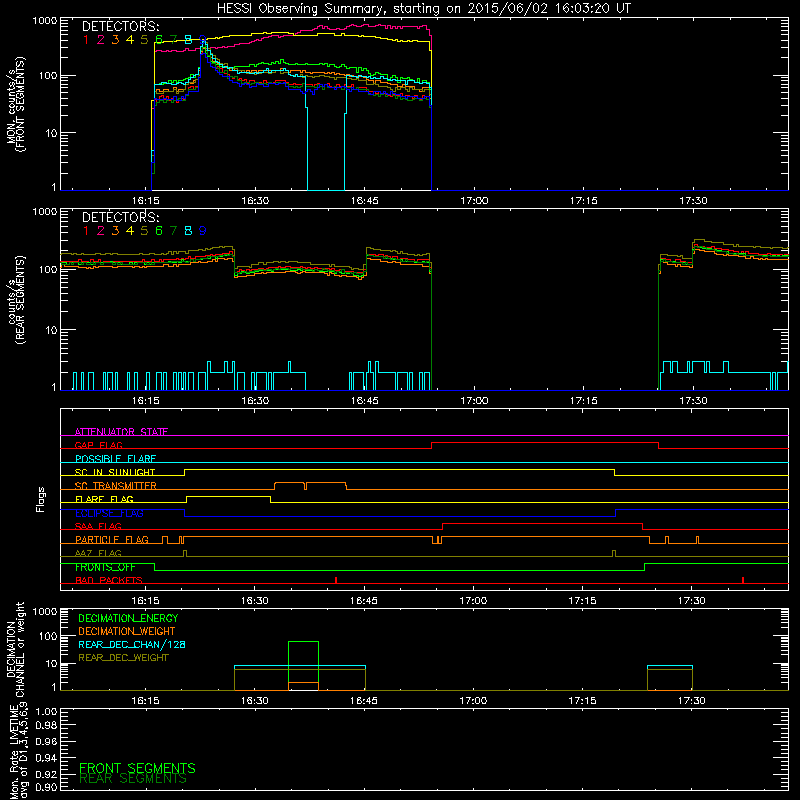The width and height of the screenshot is (800, 800).
Task: Click the Flags axis title
Action: click(41, 499)
